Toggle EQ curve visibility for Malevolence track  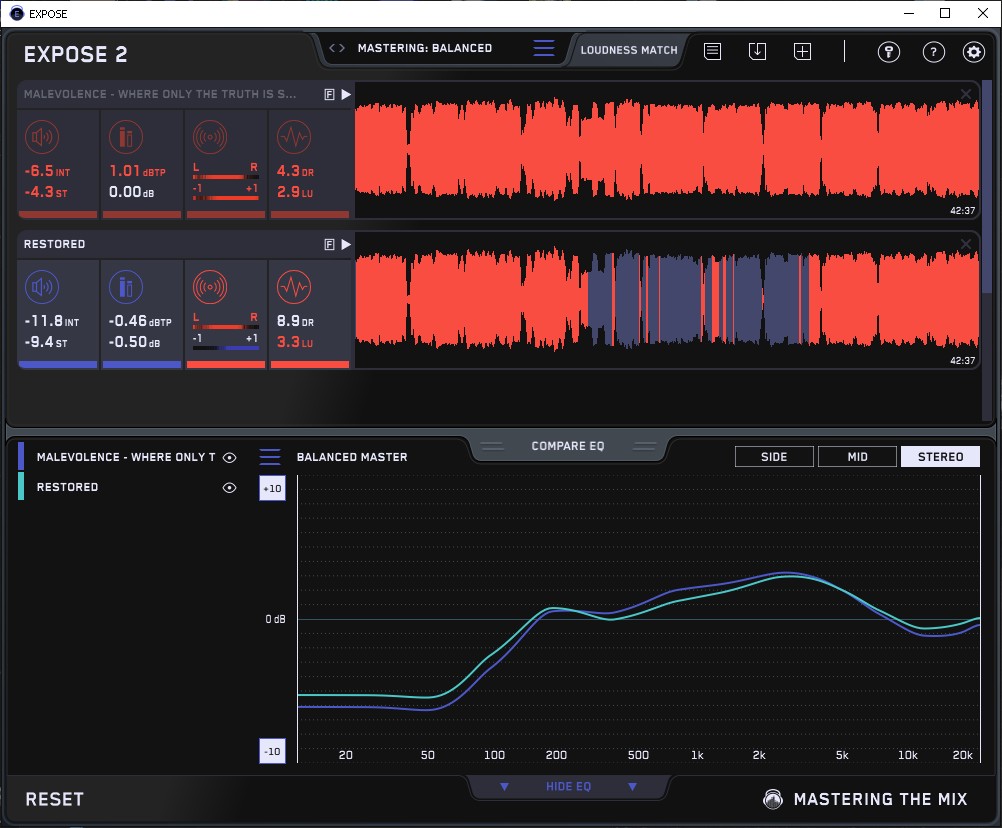coord(229,457)
